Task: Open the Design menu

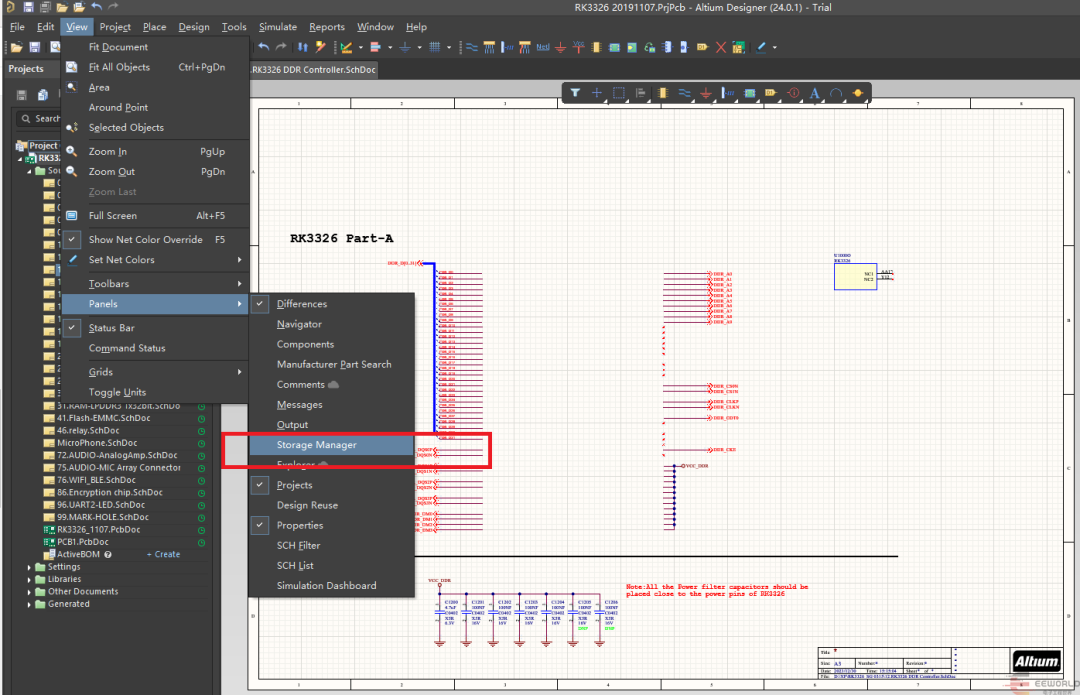Action: 194,27
